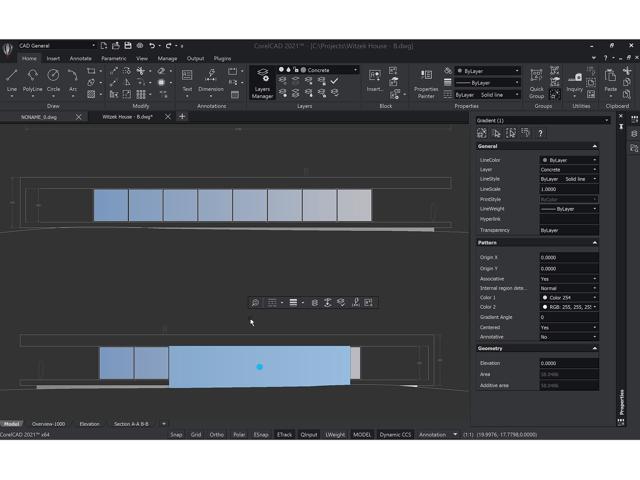
Task: Select the Color 2 RGB swatch field
Action: point(569,307)
